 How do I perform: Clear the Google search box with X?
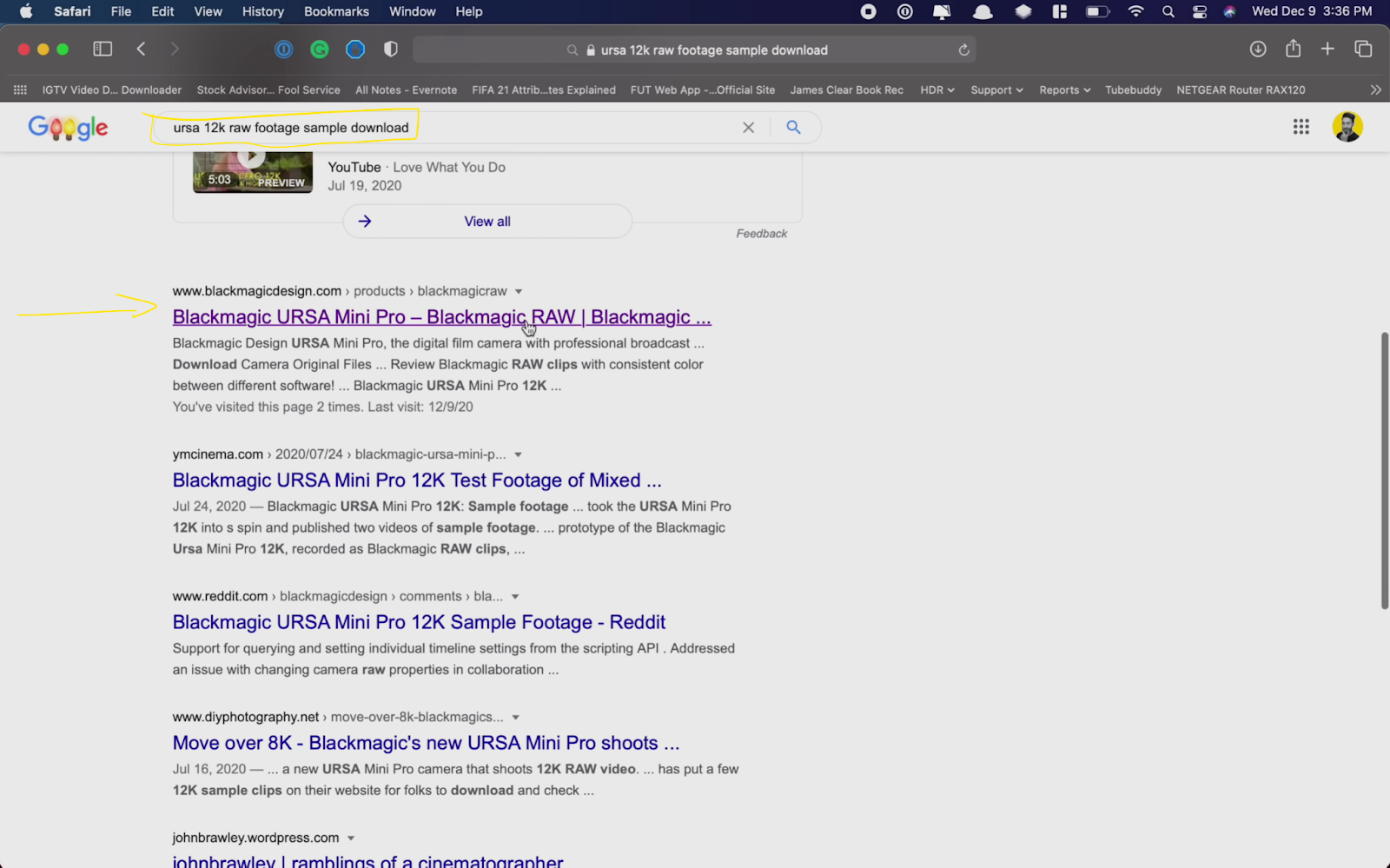coord(748,128)
